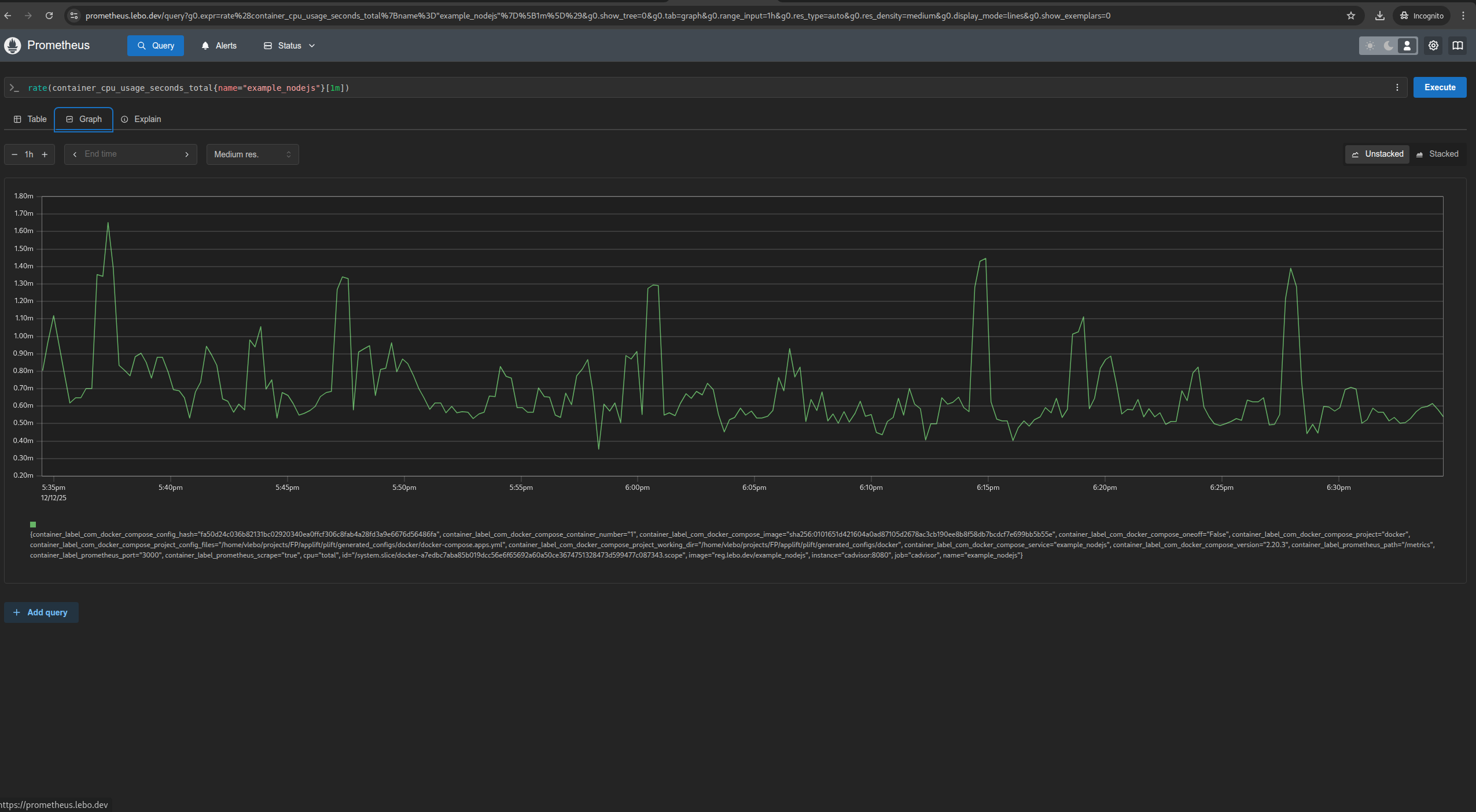Switch to the Table tab
The height and width of the screenshot is (812, 1476).
coord(30,119)
